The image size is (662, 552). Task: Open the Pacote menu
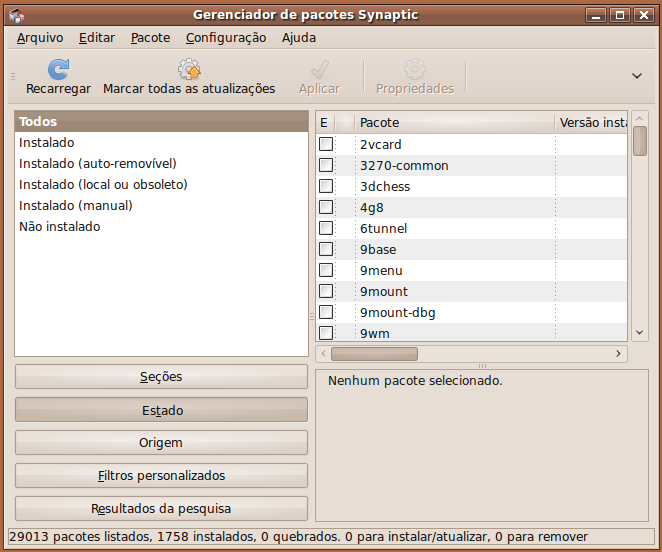point(150,38)
